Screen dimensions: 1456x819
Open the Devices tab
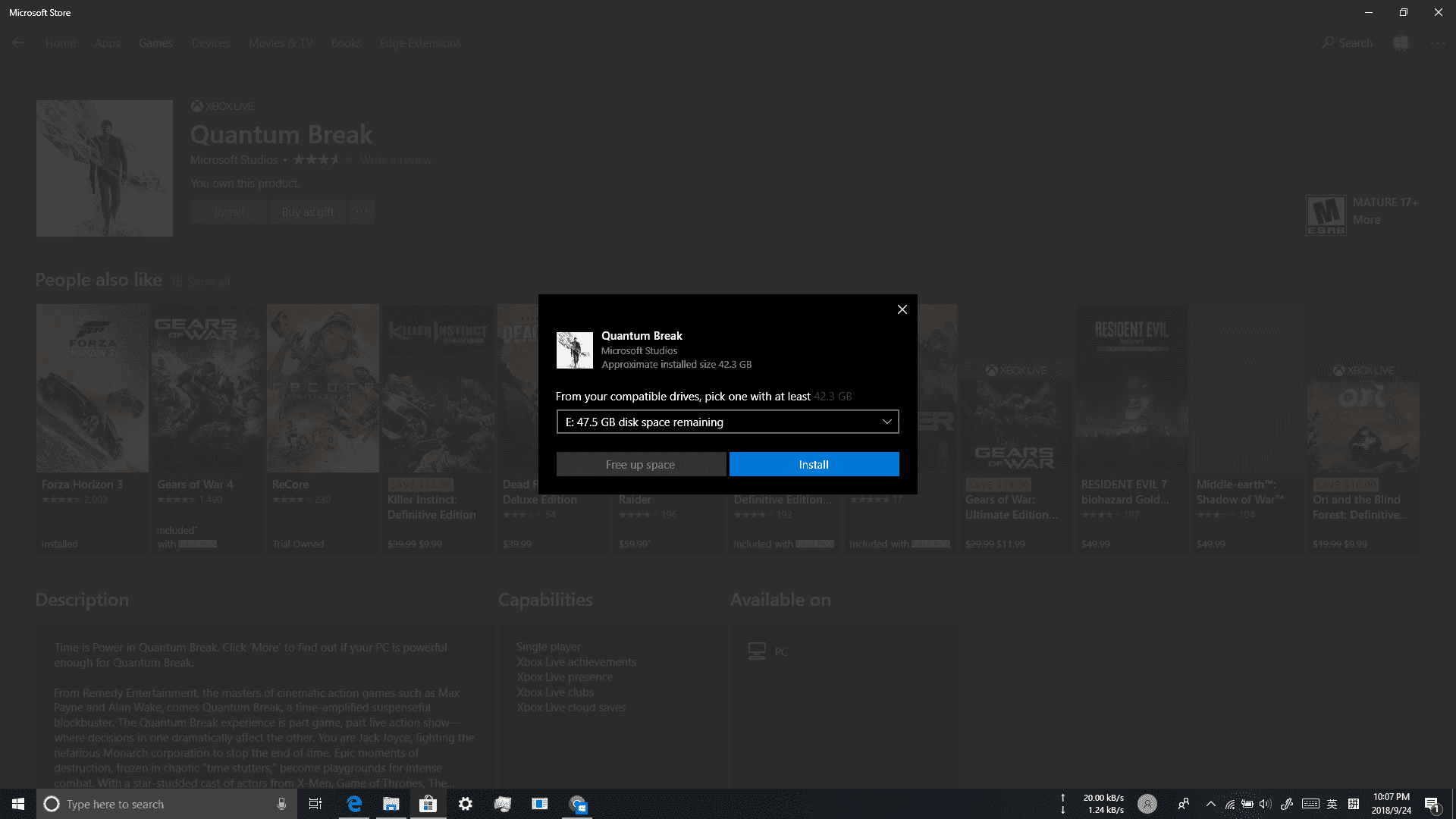[x=211, y=43]
